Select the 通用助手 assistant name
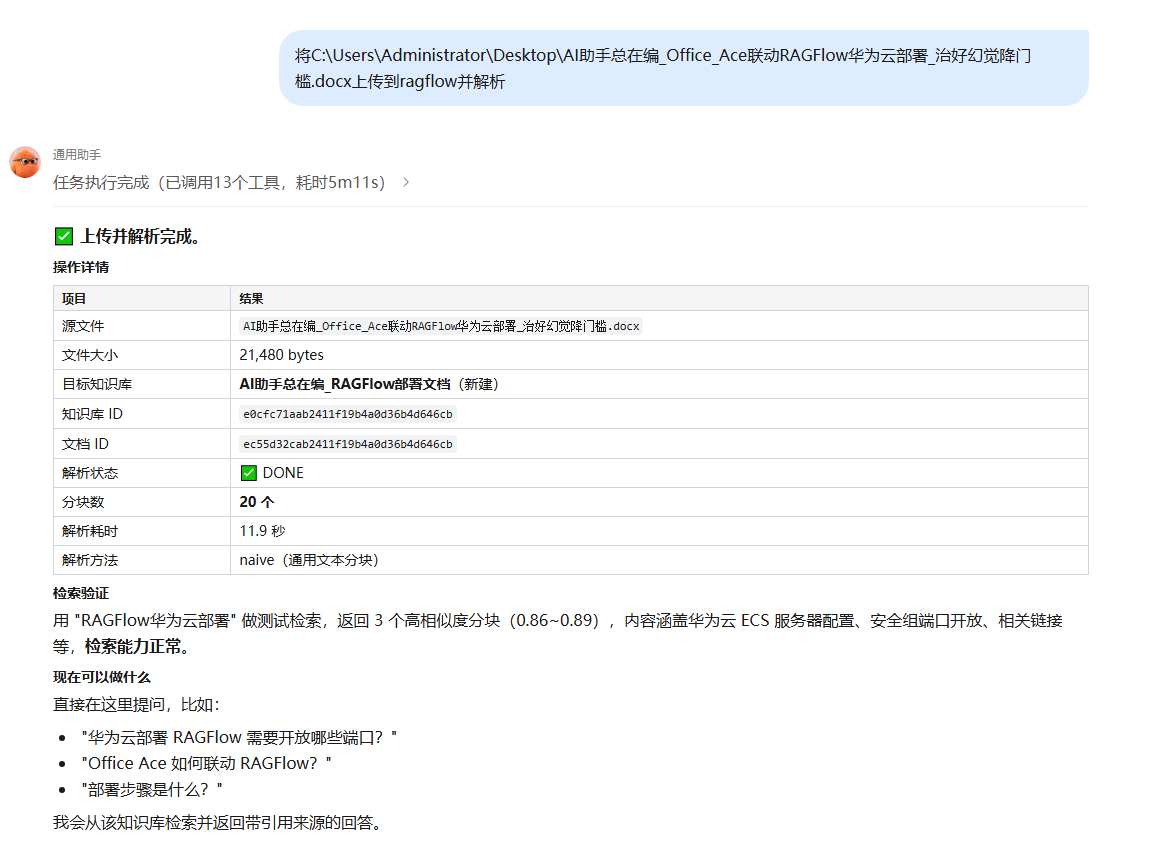1171x846 pixels. pyautogui.click(x=77, y=155)
